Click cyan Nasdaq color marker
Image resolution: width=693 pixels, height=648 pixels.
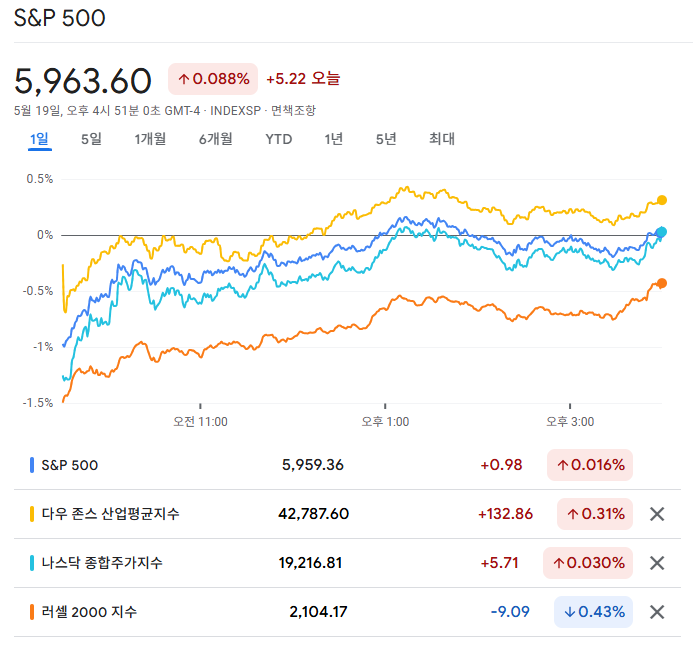(32, 563)
